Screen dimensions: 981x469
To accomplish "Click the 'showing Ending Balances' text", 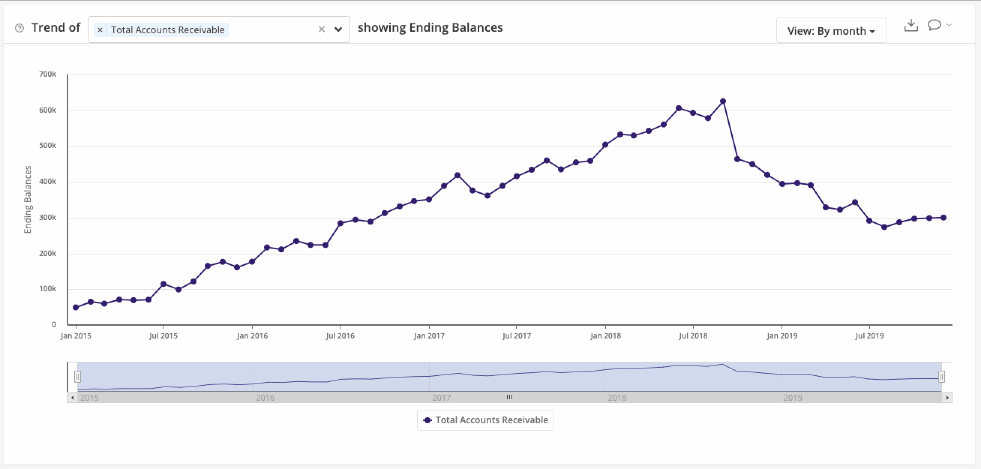I will tap(430, 28).
